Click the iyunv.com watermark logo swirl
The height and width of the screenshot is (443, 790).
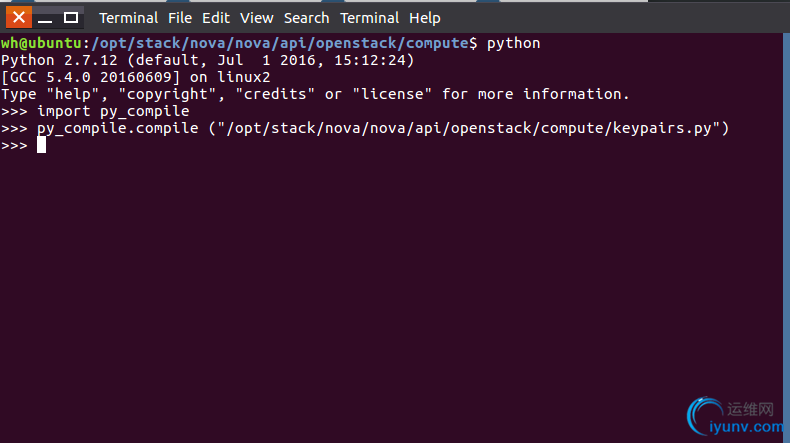pyautogui.click(x=704, y=415)
